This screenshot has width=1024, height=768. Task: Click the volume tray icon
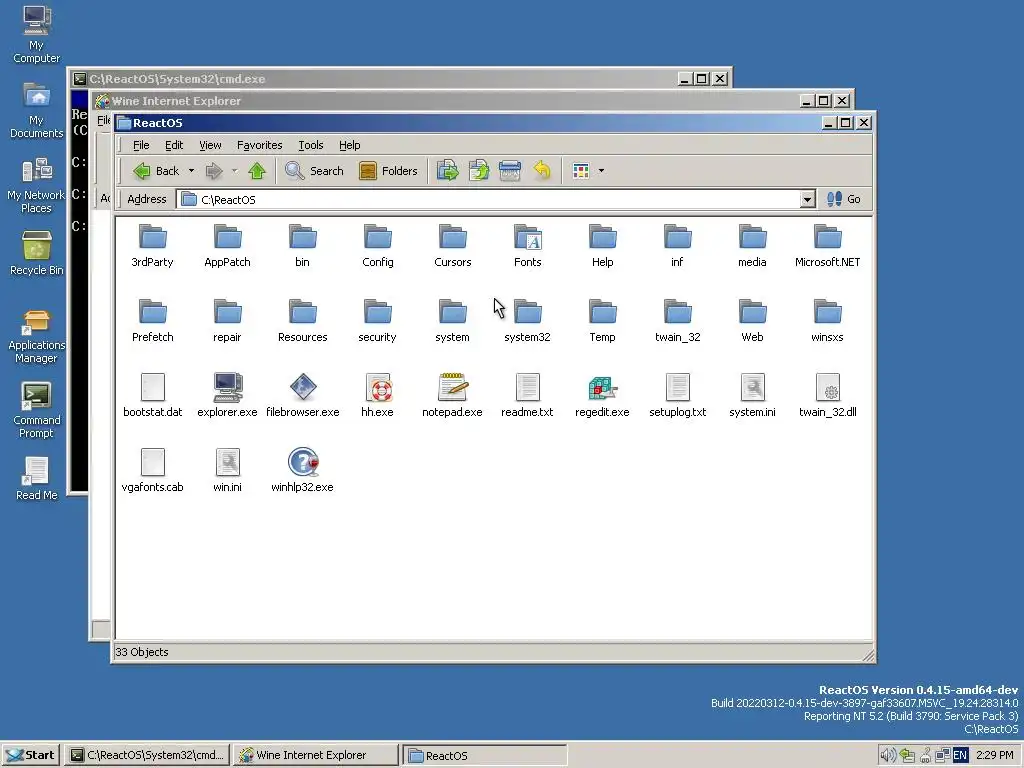(888, 755)
